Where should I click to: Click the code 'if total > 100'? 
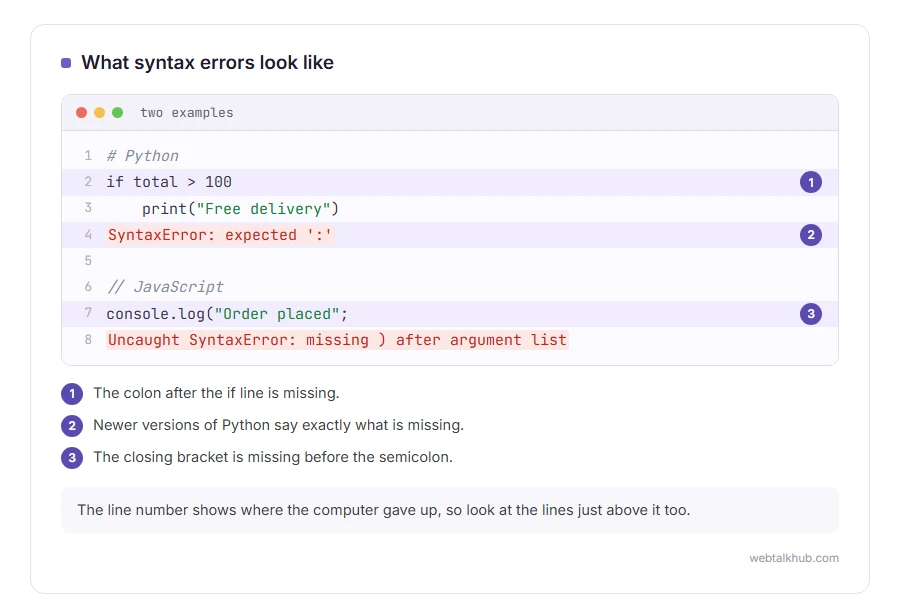coord(169,182)
